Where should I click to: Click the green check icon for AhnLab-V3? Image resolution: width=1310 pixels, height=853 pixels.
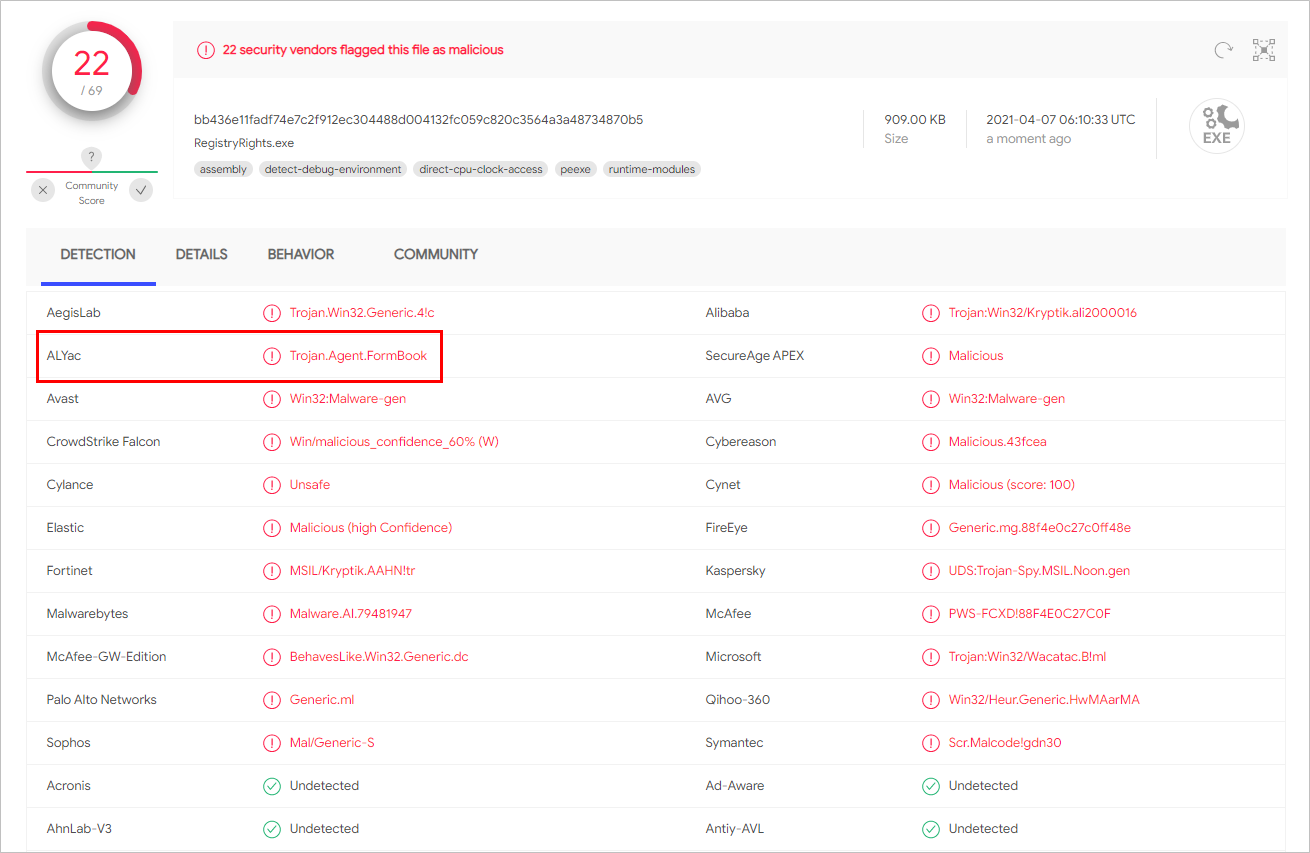point(272,829)
